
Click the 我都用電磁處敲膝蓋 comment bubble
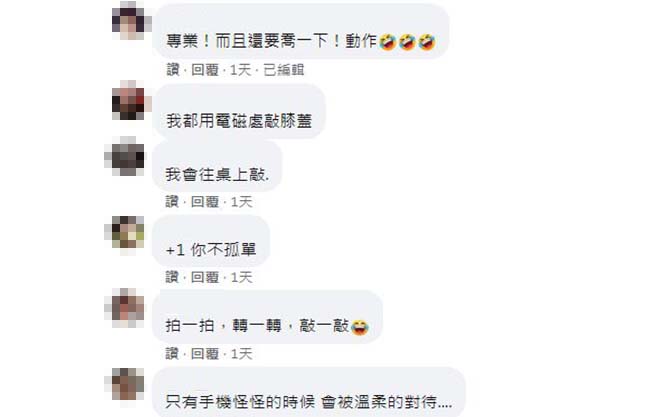pyautogui.click(x=239, y=111)
